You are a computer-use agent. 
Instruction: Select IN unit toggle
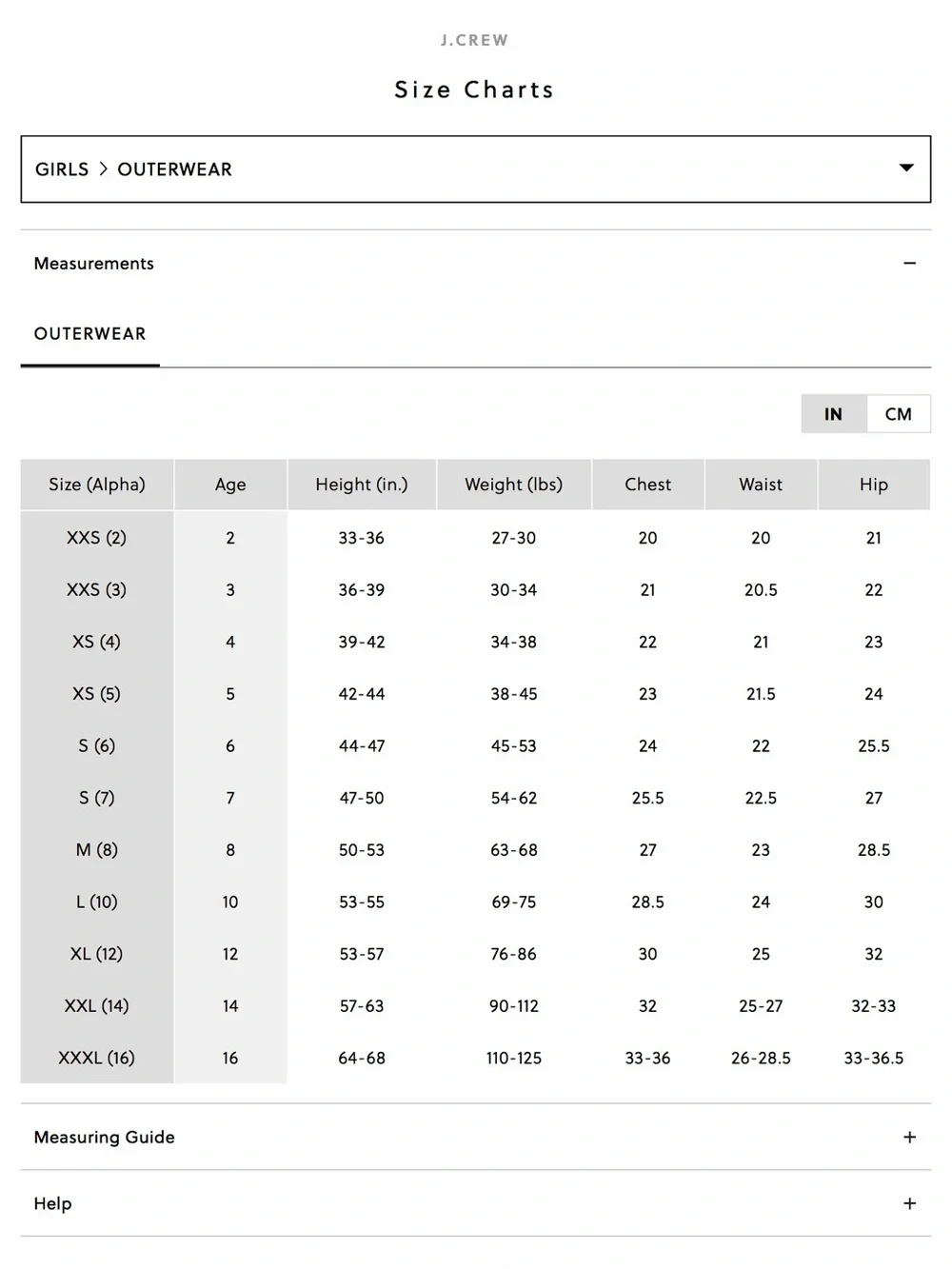coord(833,414)
